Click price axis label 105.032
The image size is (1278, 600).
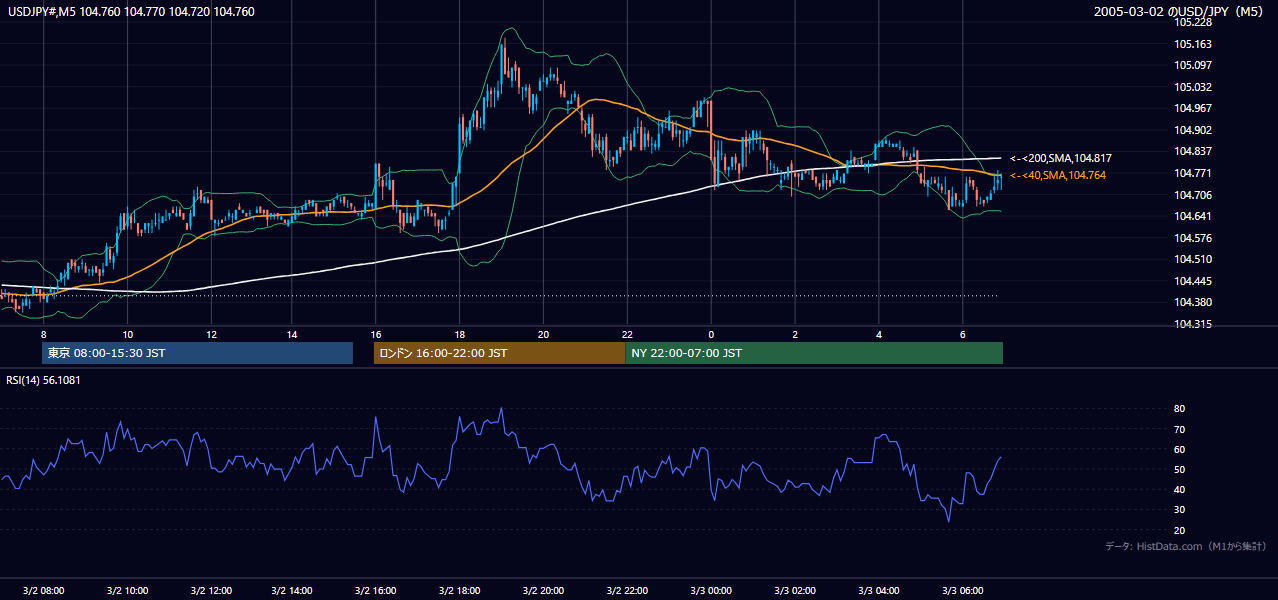pos(1193,87)
